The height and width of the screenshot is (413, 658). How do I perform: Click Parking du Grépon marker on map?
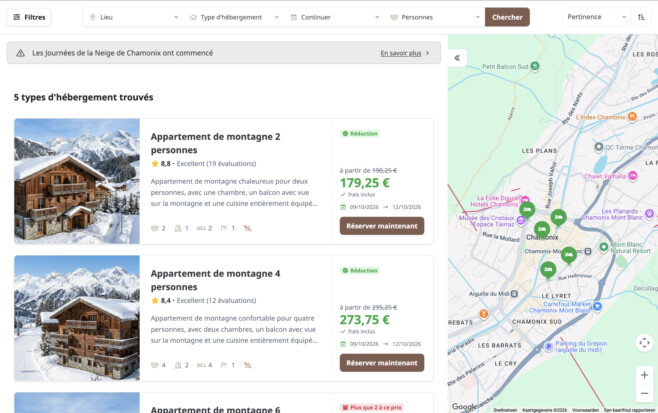[548, 346]
